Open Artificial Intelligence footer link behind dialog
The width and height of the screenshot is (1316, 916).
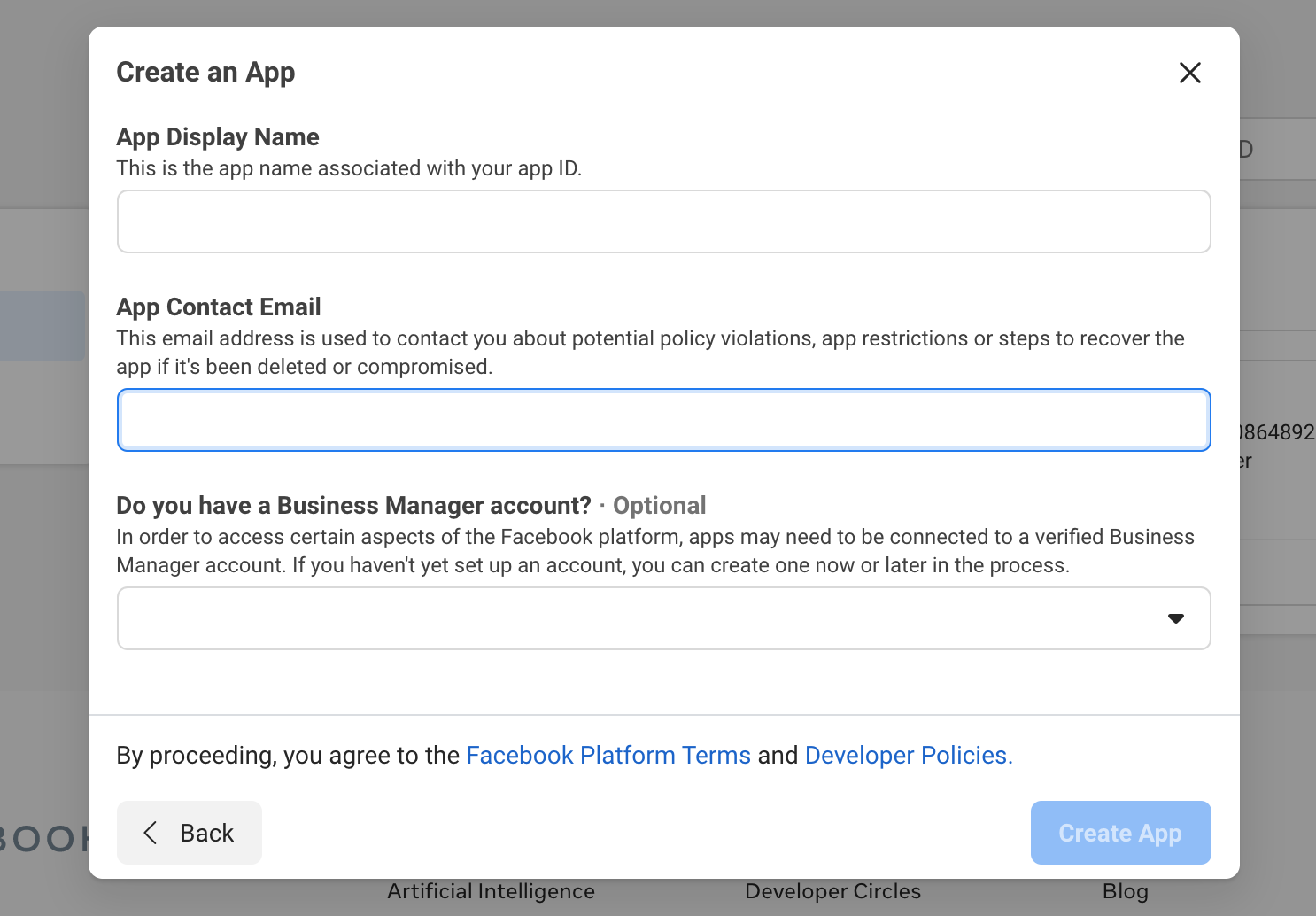click(x=491, y=891)
